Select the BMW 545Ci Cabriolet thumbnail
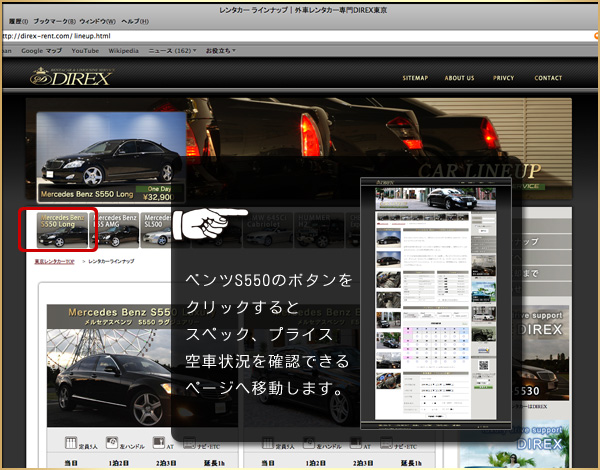Image resolution: width=600 pixels, height=470 pixels. click(267, 230)
